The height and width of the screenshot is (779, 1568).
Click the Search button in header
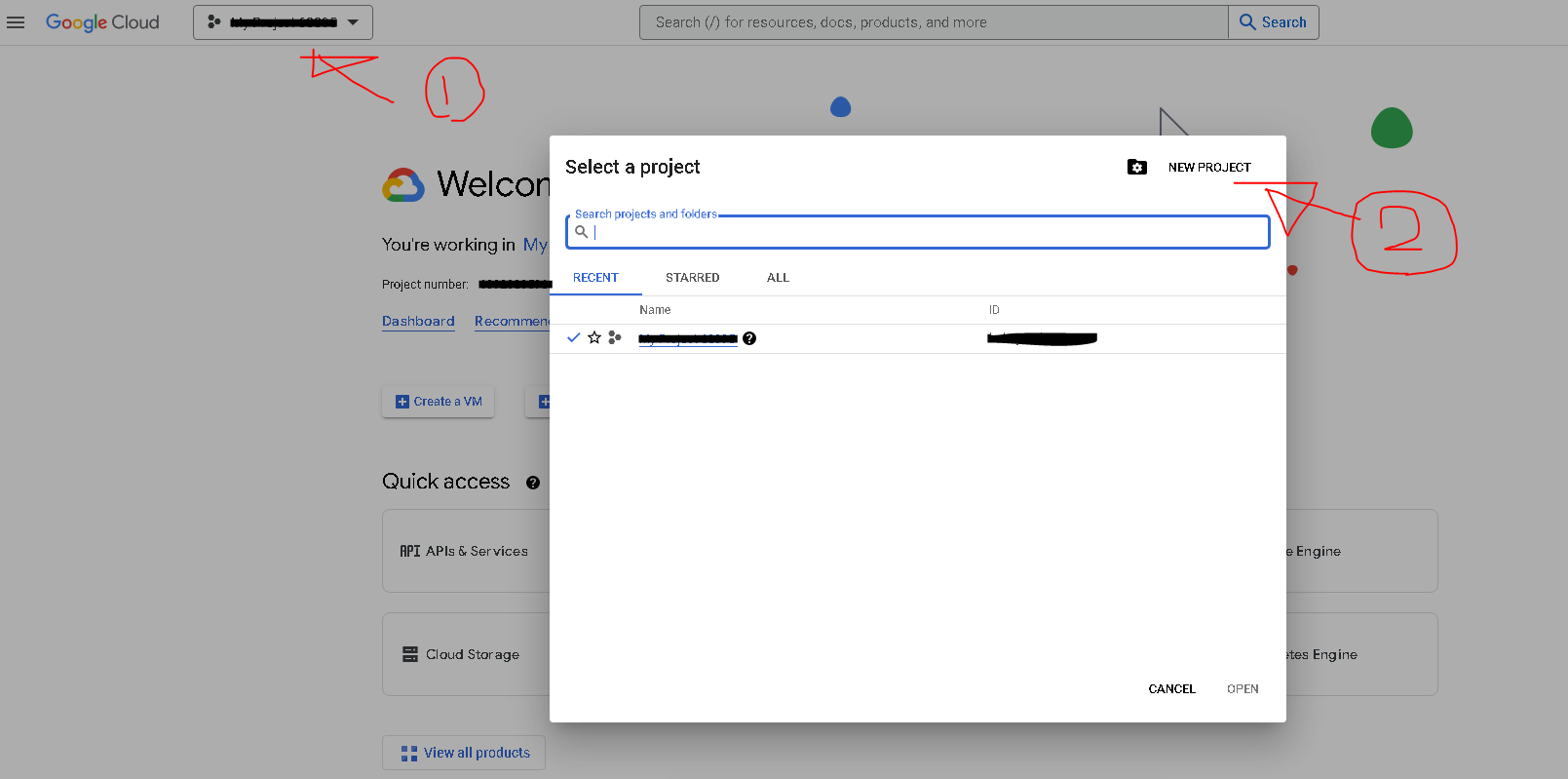pyautogui.click(x=1274, y=22)
